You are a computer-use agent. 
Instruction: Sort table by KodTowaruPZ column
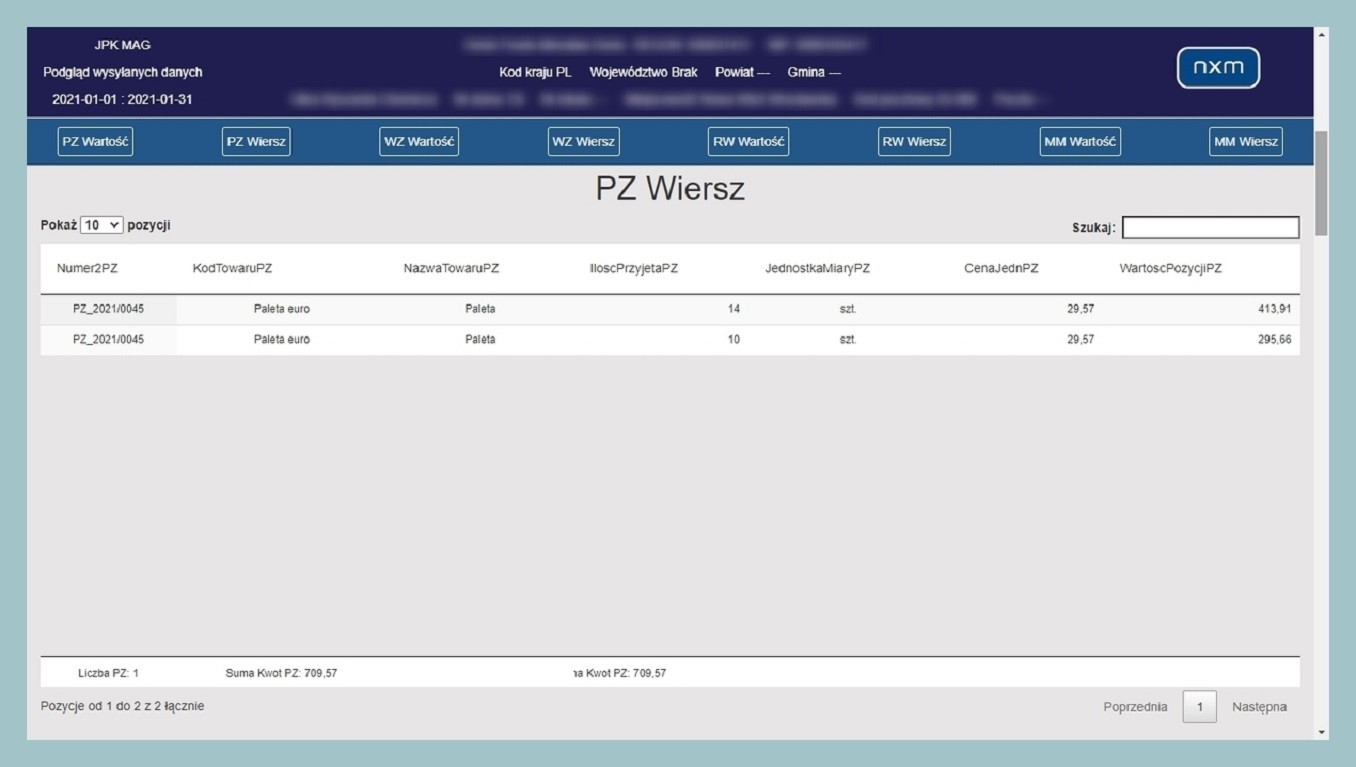[x=232, y=269]
